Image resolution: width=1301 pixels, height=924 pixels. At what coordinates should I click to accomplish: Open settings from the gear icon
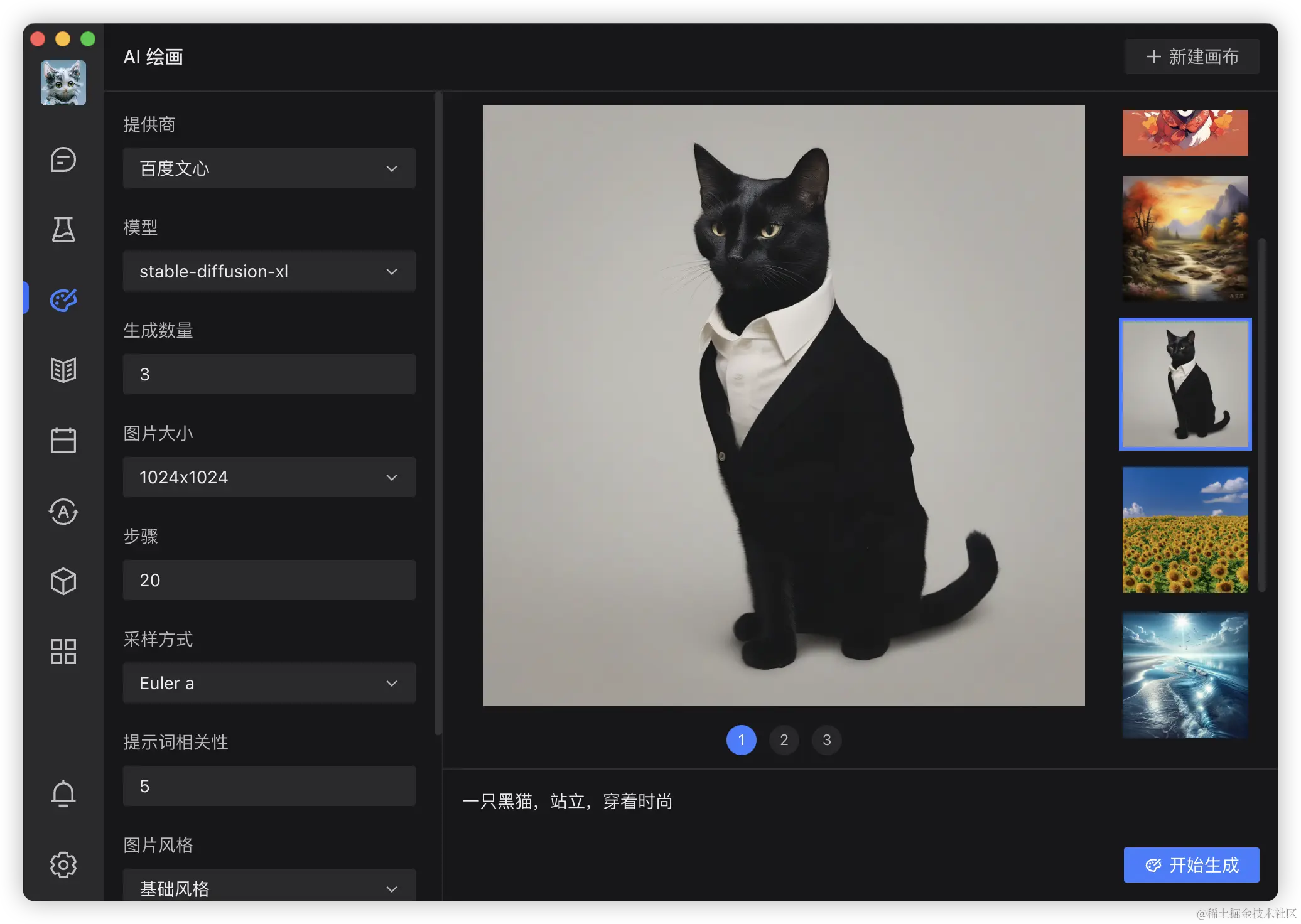(x=63, y=864)
